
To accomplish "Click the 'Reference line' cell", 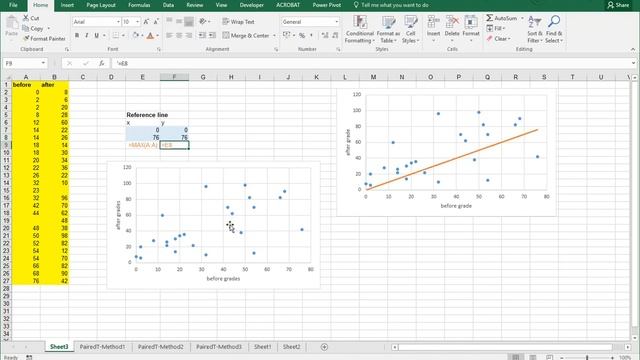I will (147, 115).
